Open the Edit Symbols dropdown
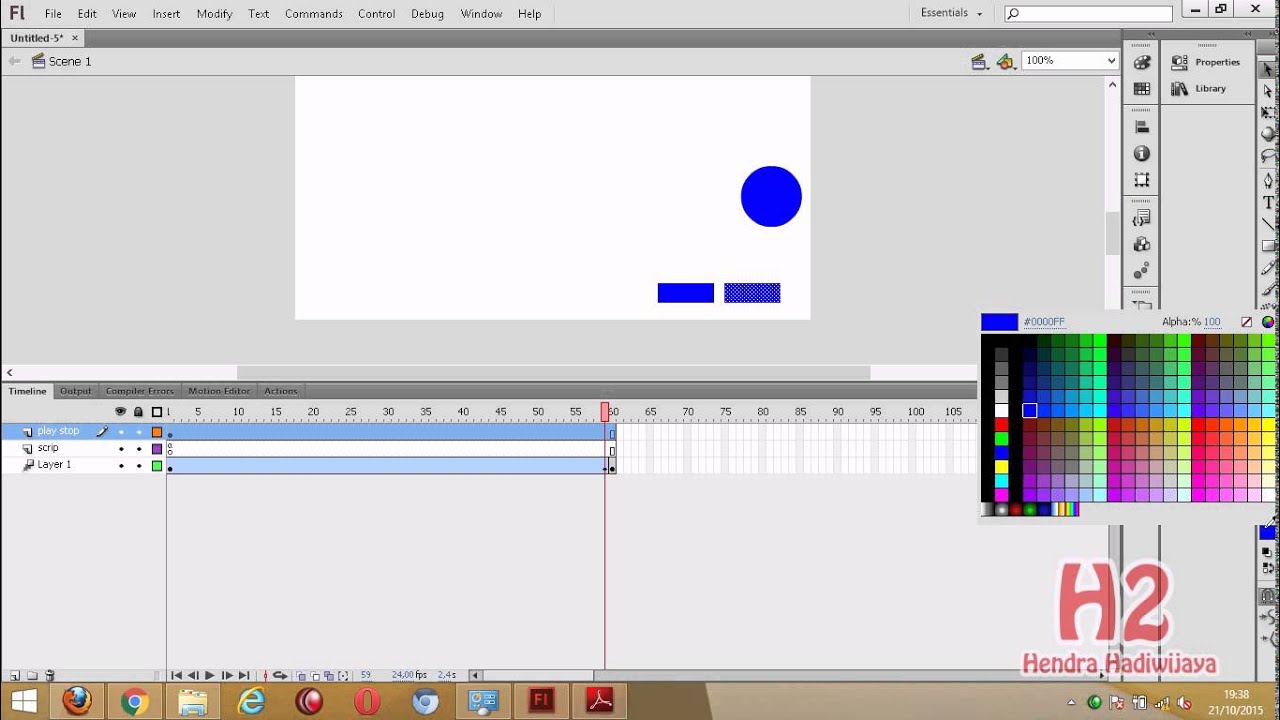This screenshot has height=720, width=1280. (1007, 62)
